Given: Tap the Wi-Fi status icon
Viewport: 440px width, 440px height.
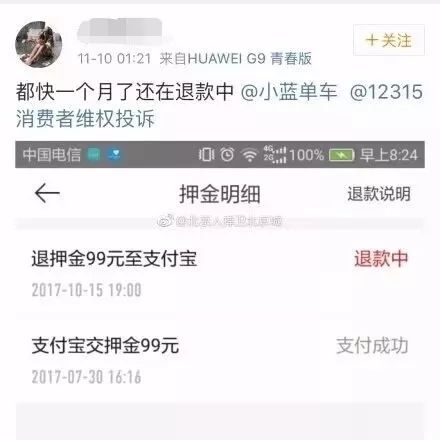Looking at the screenshot, I should coord(250,155).
